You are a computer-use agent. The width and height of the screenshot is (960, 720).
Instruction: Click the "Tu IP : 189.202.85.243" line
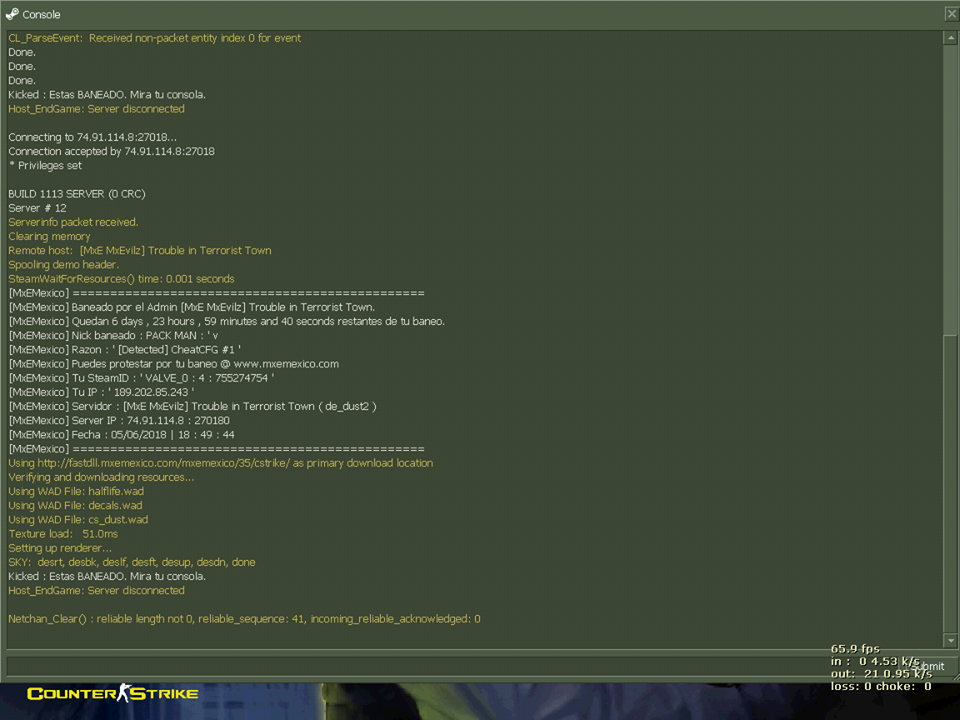(101, 392)
